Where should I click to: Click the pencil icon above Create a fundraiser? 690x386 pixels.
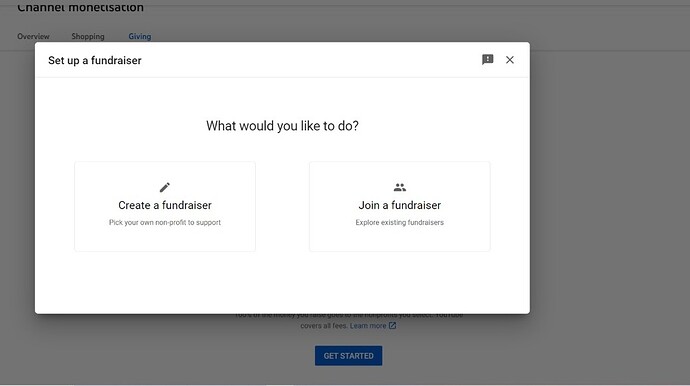click(165, 187)
